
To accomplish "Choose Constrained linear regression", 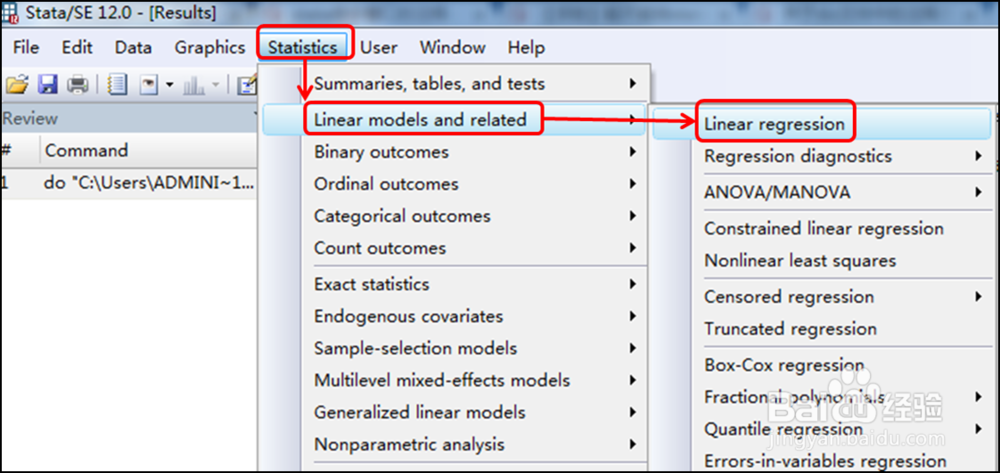I will pos(822,228).
